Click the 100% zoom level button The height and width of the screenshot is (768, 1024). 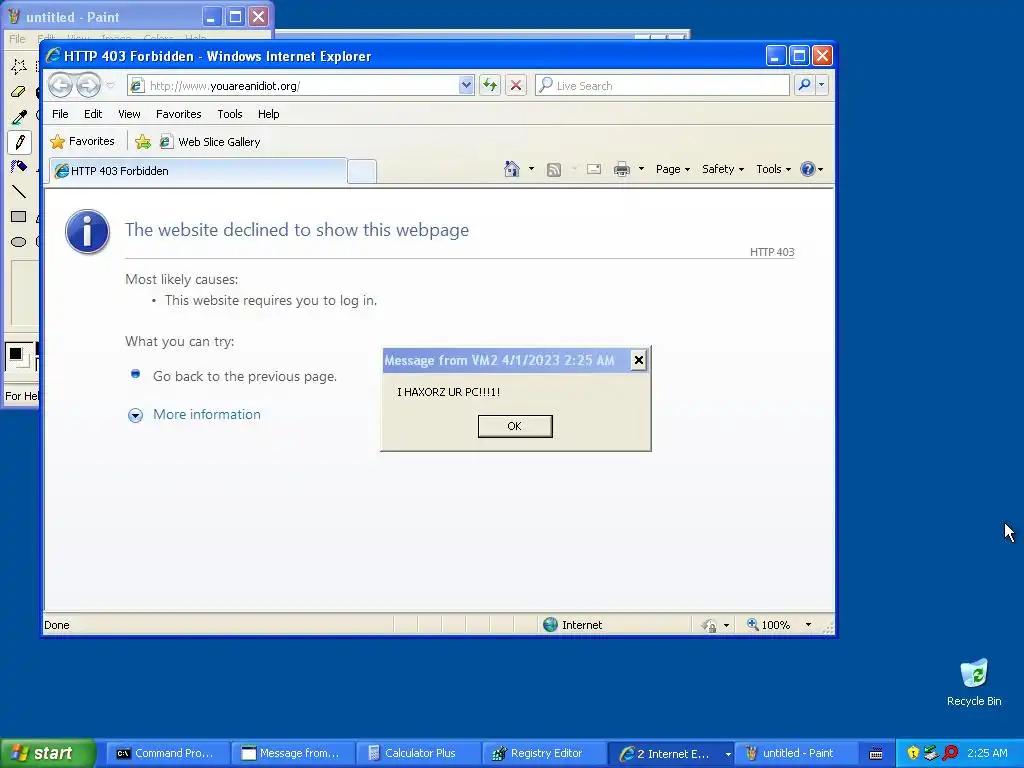coord(769,624)
